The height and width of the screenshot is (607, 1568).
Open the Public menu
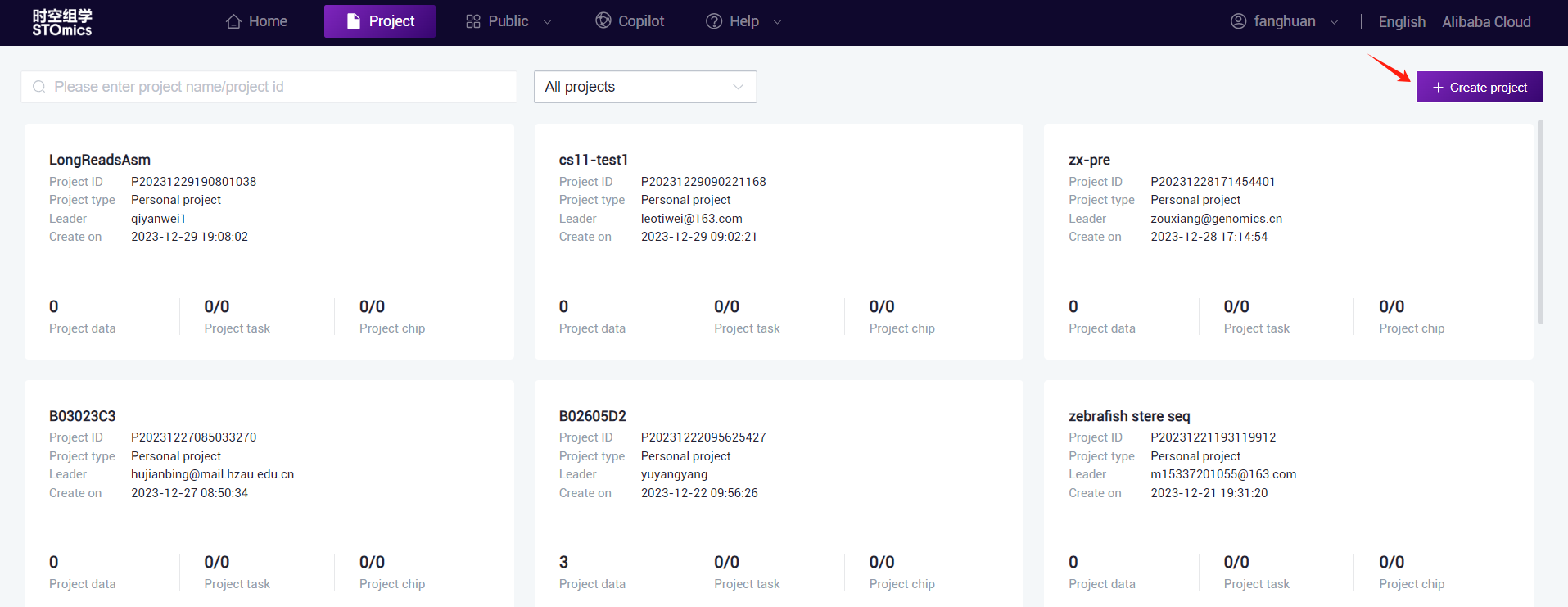pyautogui.click(x=508, y=21)
